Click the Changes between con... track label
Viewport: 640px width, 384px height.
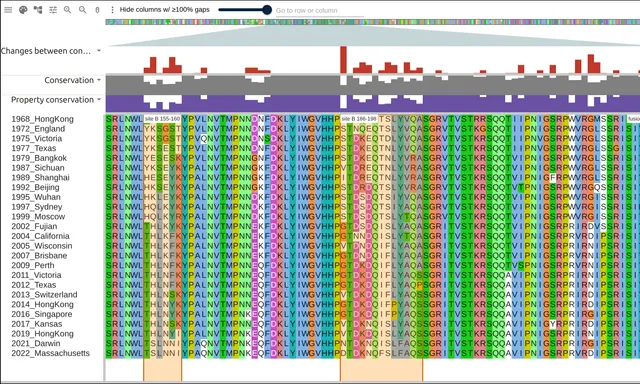(46, 51)
